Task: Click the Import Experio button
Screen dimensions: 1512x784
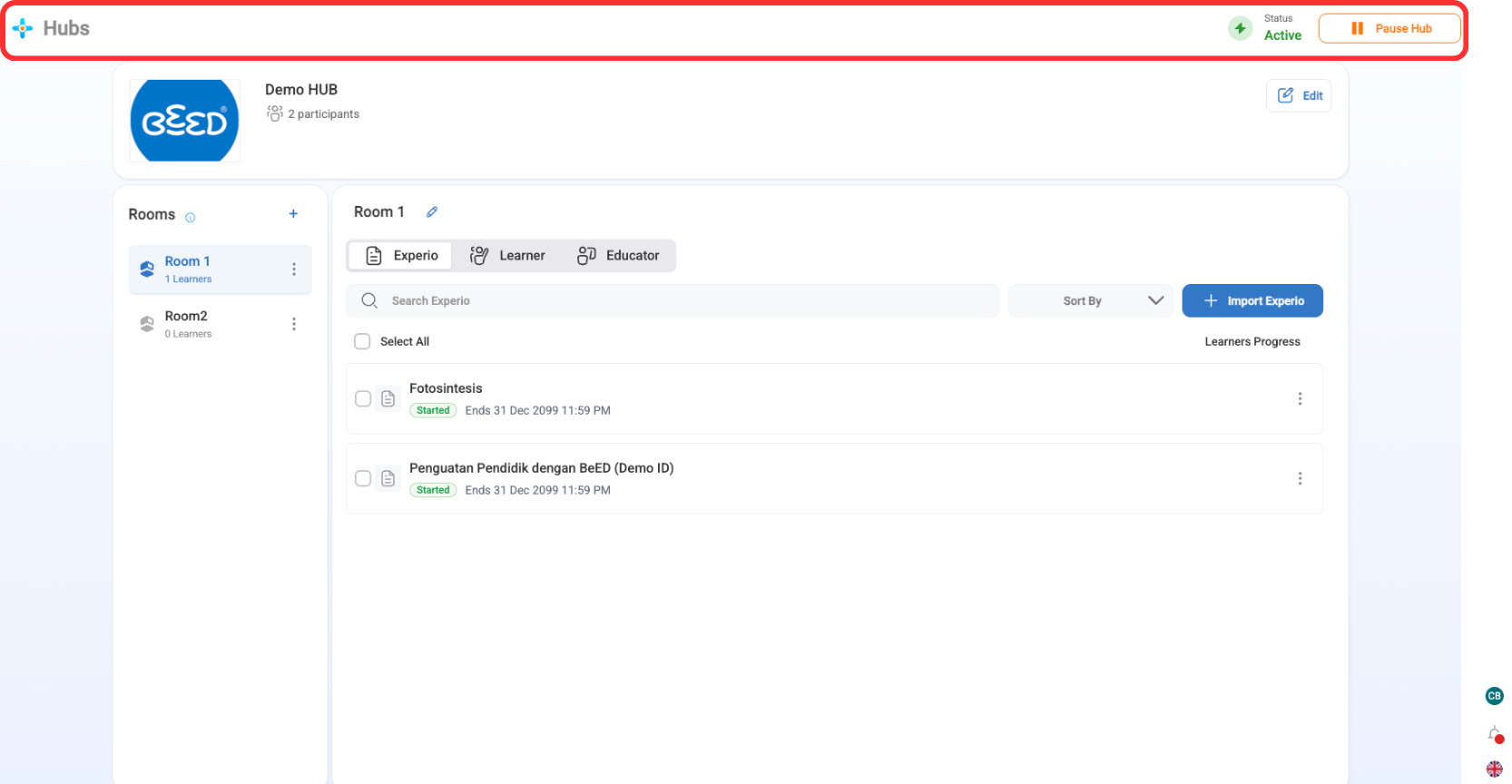Action: [1252, 300]
